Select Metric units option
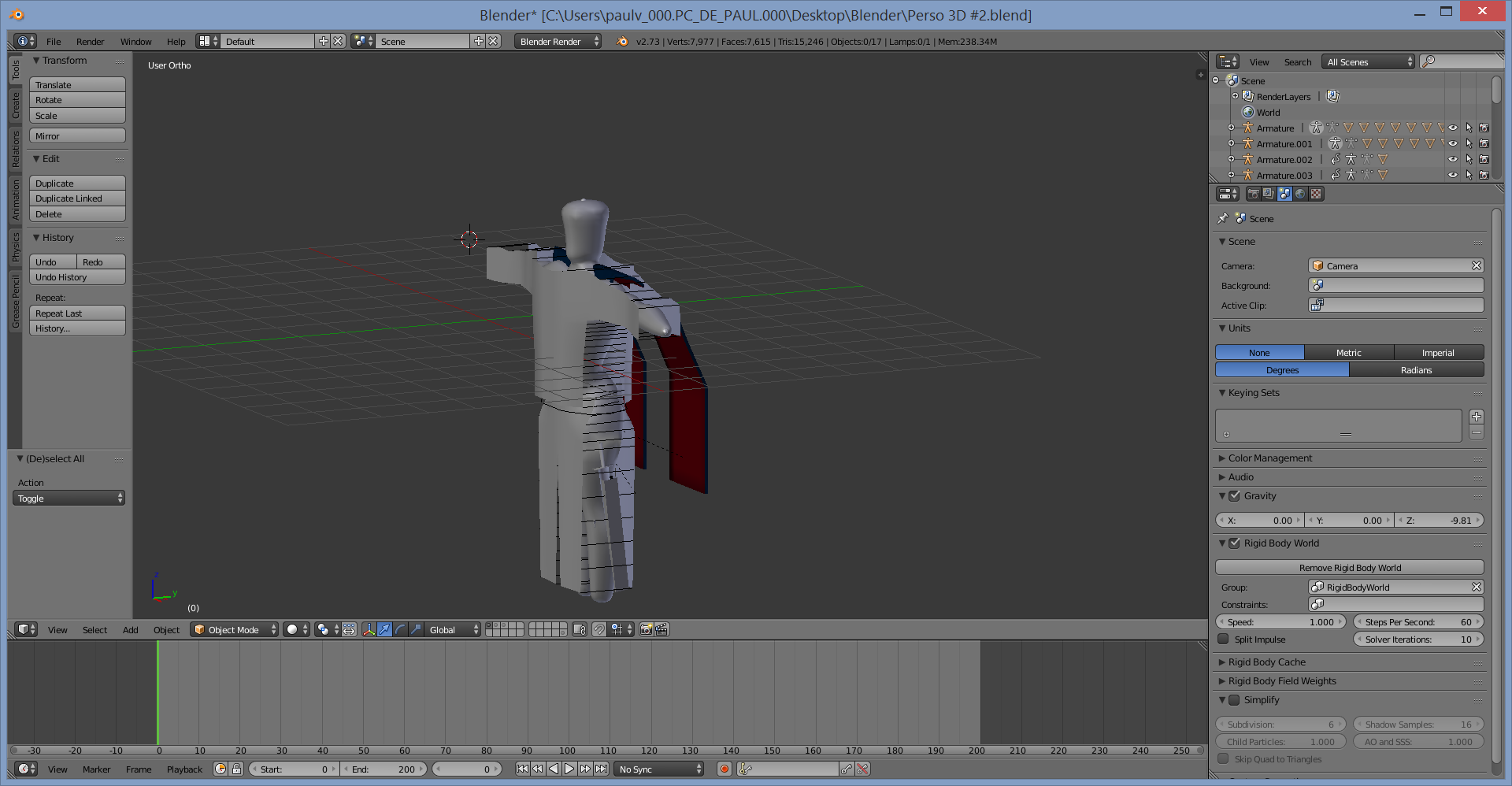Screen dimensions: 1512x786 pyautogui.click(x=1349, y=352)
